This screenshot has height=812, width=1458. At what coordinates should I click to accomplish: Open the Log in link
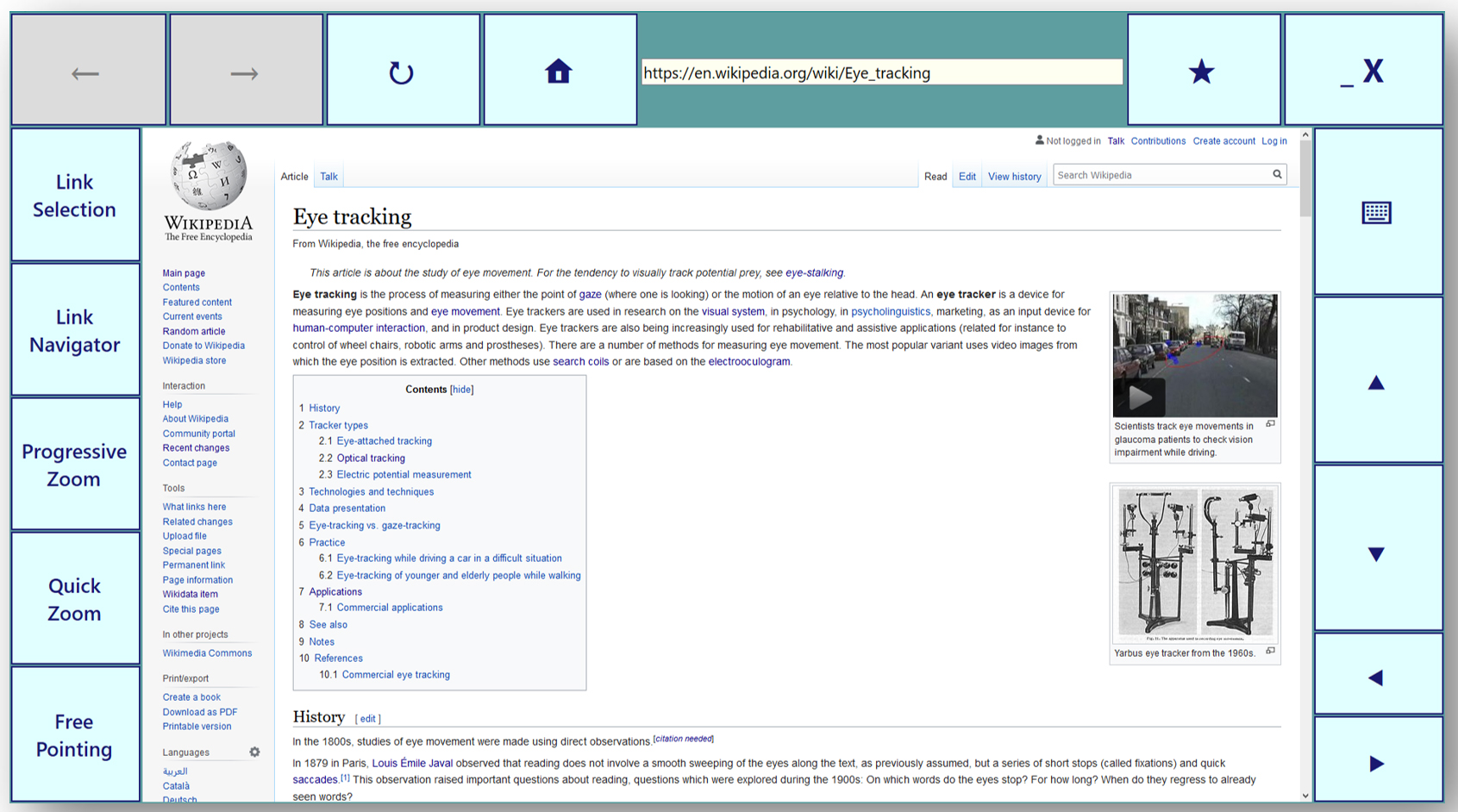click(x=1274, y=141)
